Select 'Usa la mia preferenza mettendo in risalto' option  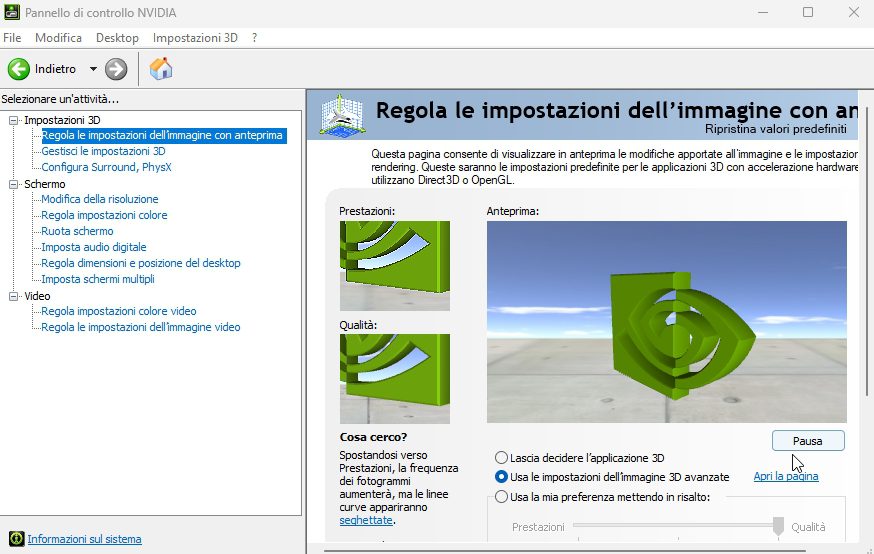tap(501, 496)
